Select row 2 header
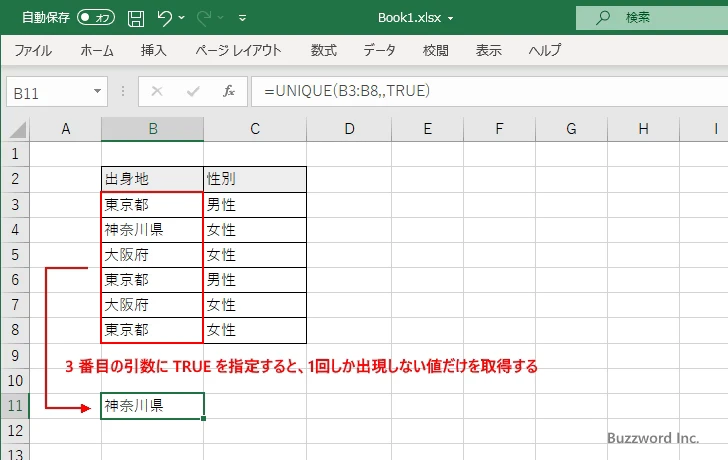 click(x=15, y=179)
